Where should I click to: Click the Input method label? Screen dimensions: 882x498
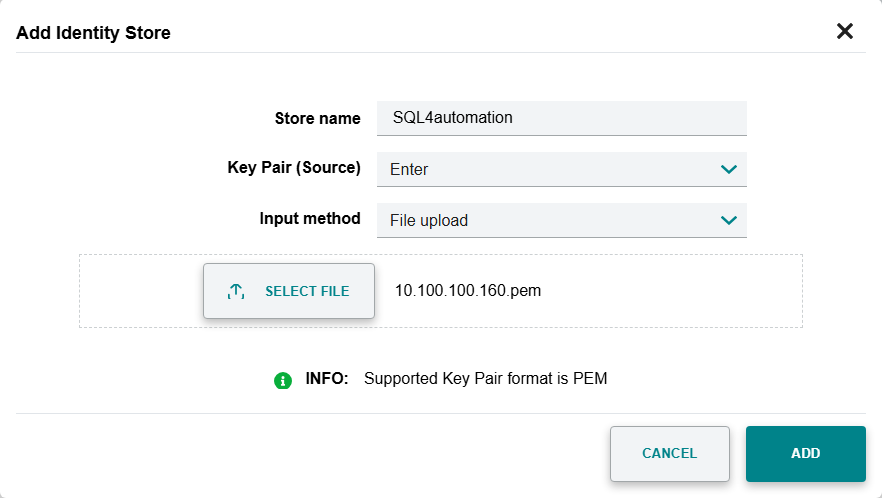310,218
